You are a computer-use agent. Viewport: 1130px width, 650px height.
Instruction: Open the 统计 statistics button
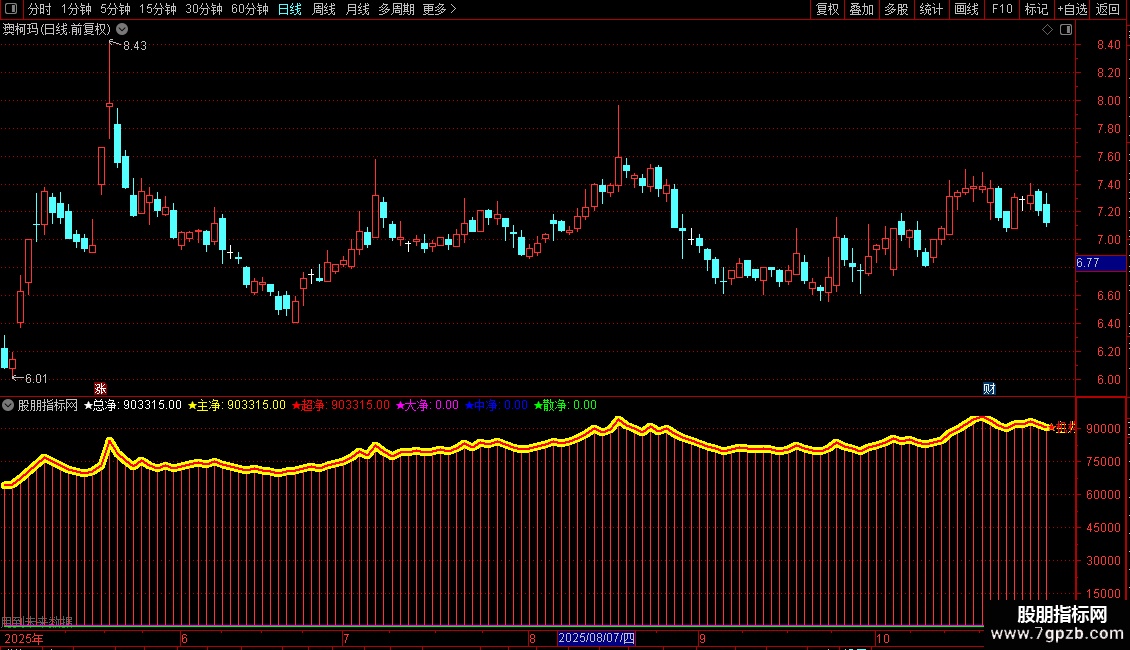[x=931, y=9]
